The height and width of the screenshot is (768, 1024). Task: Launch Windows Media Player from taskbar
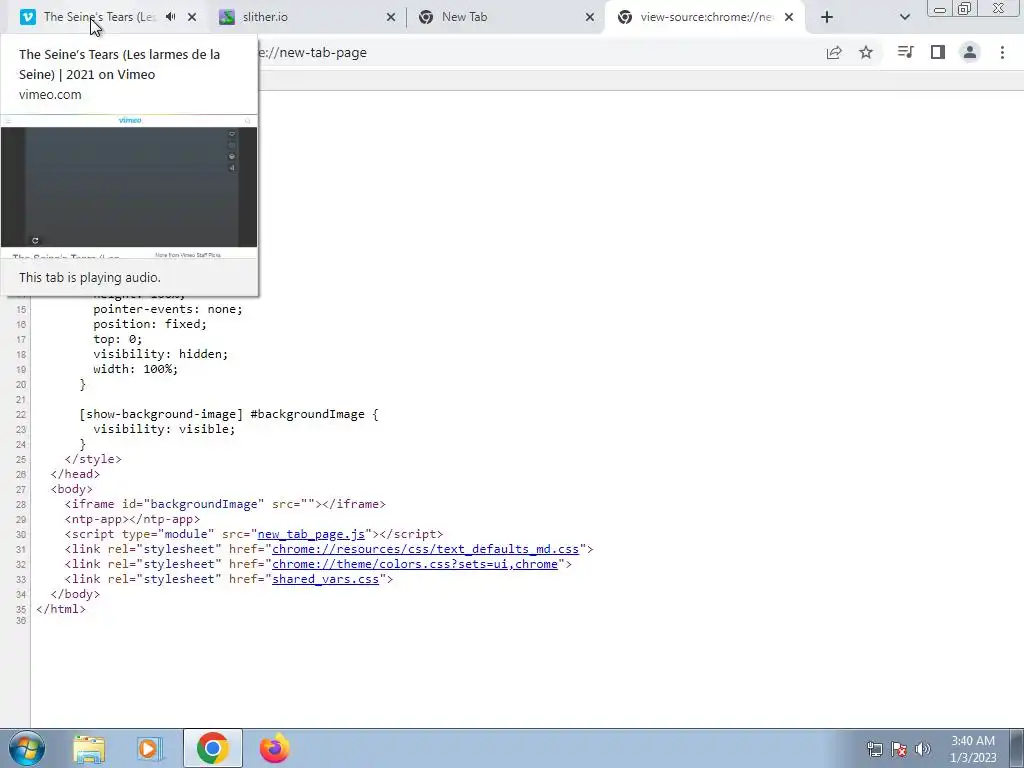150,748
